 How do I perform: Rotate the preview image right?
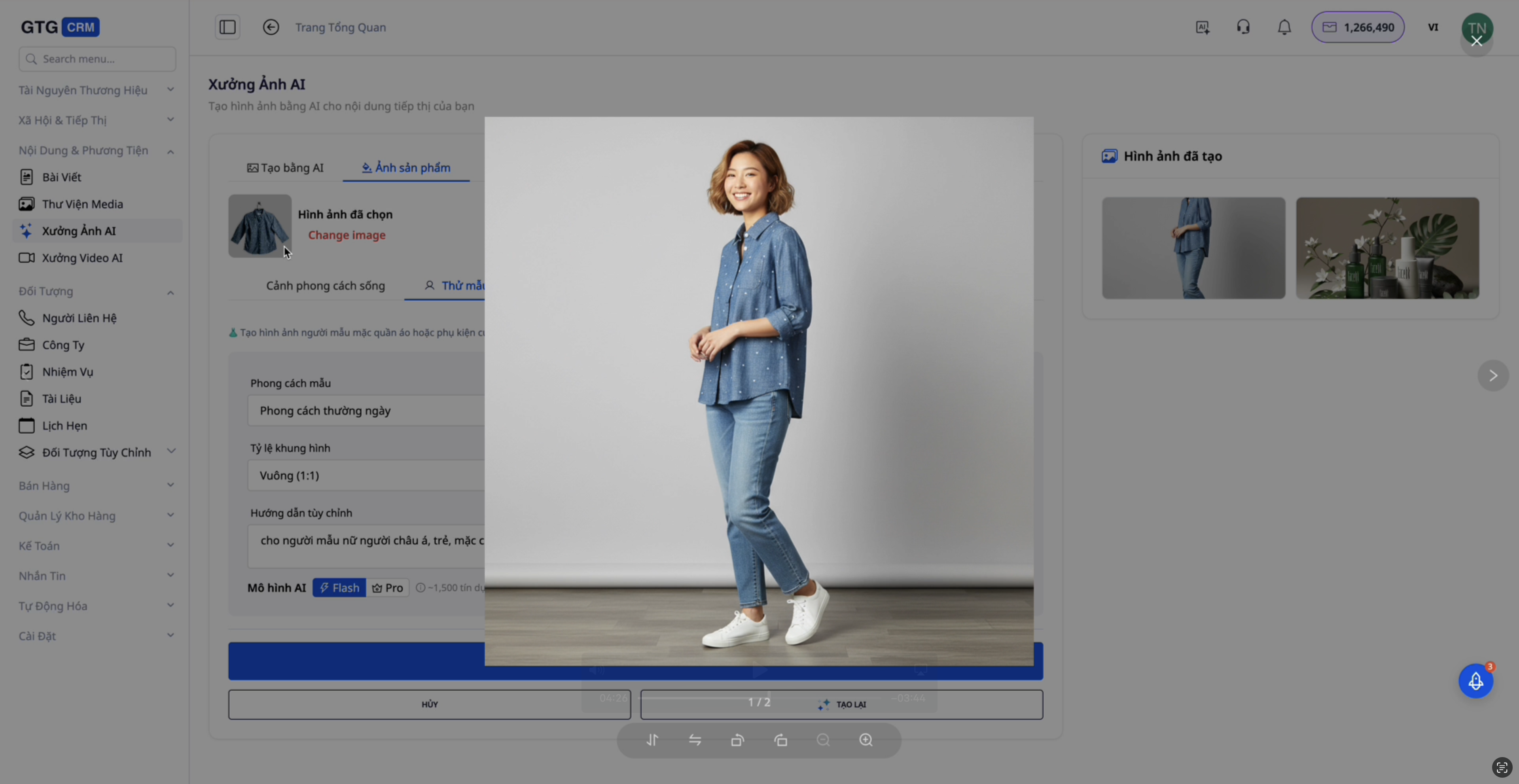[781, 740]
